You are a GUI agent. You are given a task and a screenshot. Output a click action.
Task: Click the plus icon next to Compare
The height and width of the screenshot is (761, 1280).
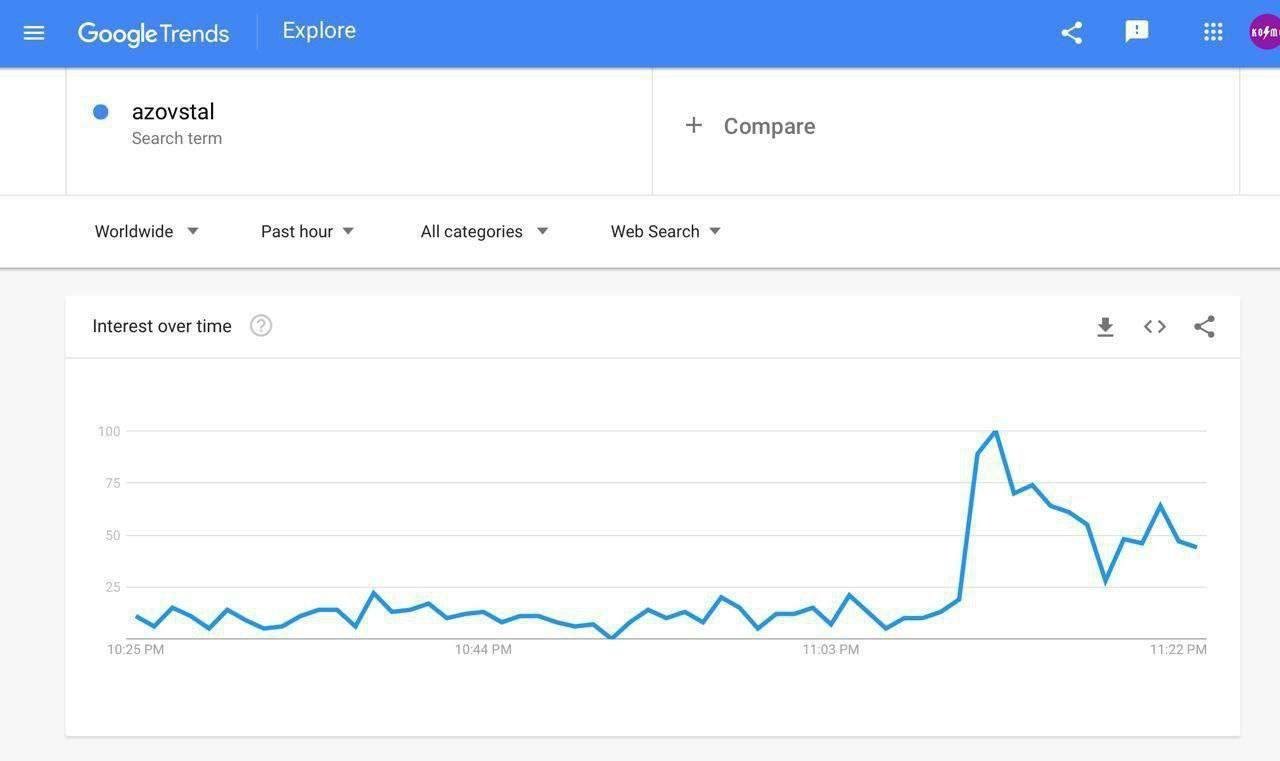pyautogui.click(x=694, y=125)
